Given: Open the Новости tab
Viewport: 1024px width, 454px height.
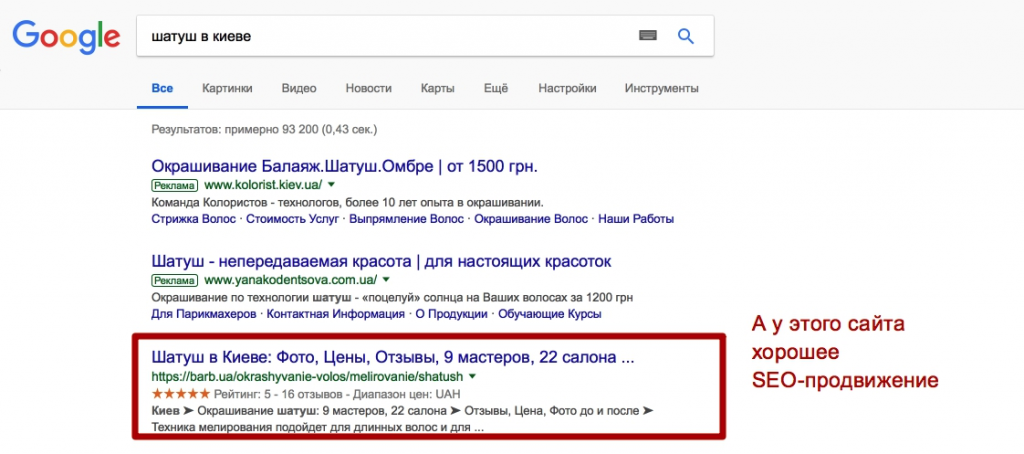Looking at the screenshot, I should (368, 88).
